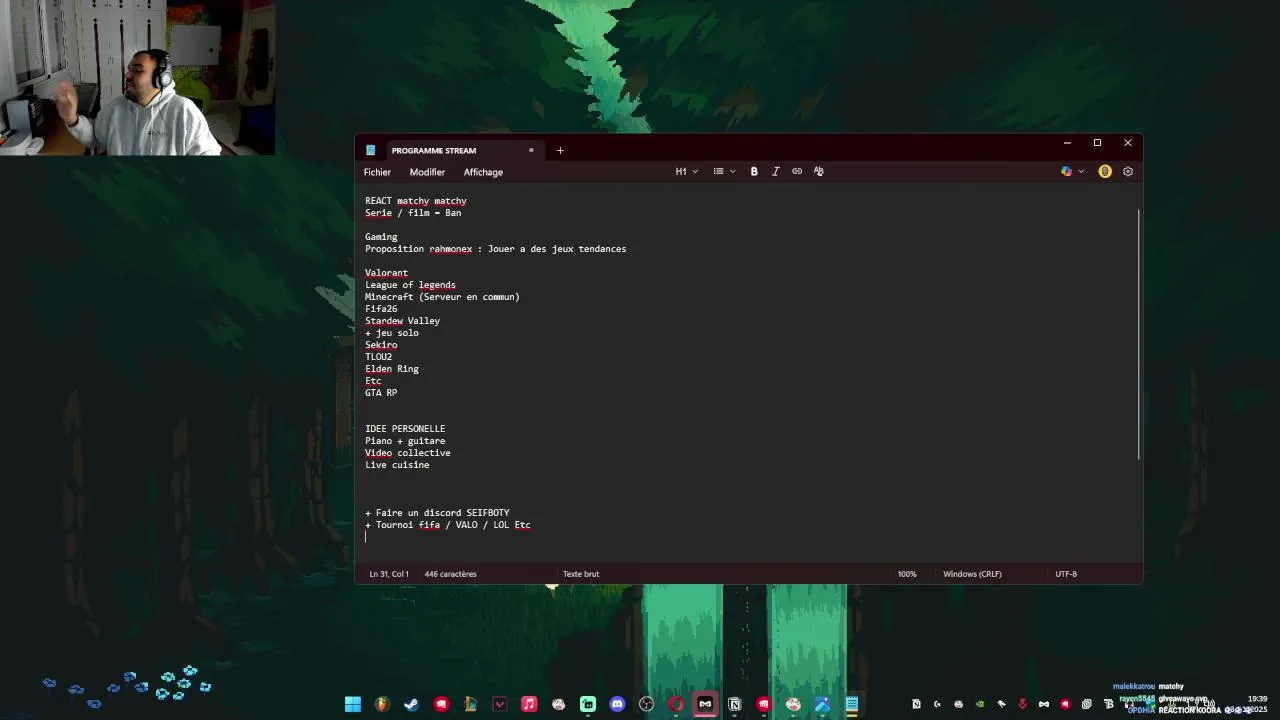Open the list style dropdown

(x=724, y=171)
